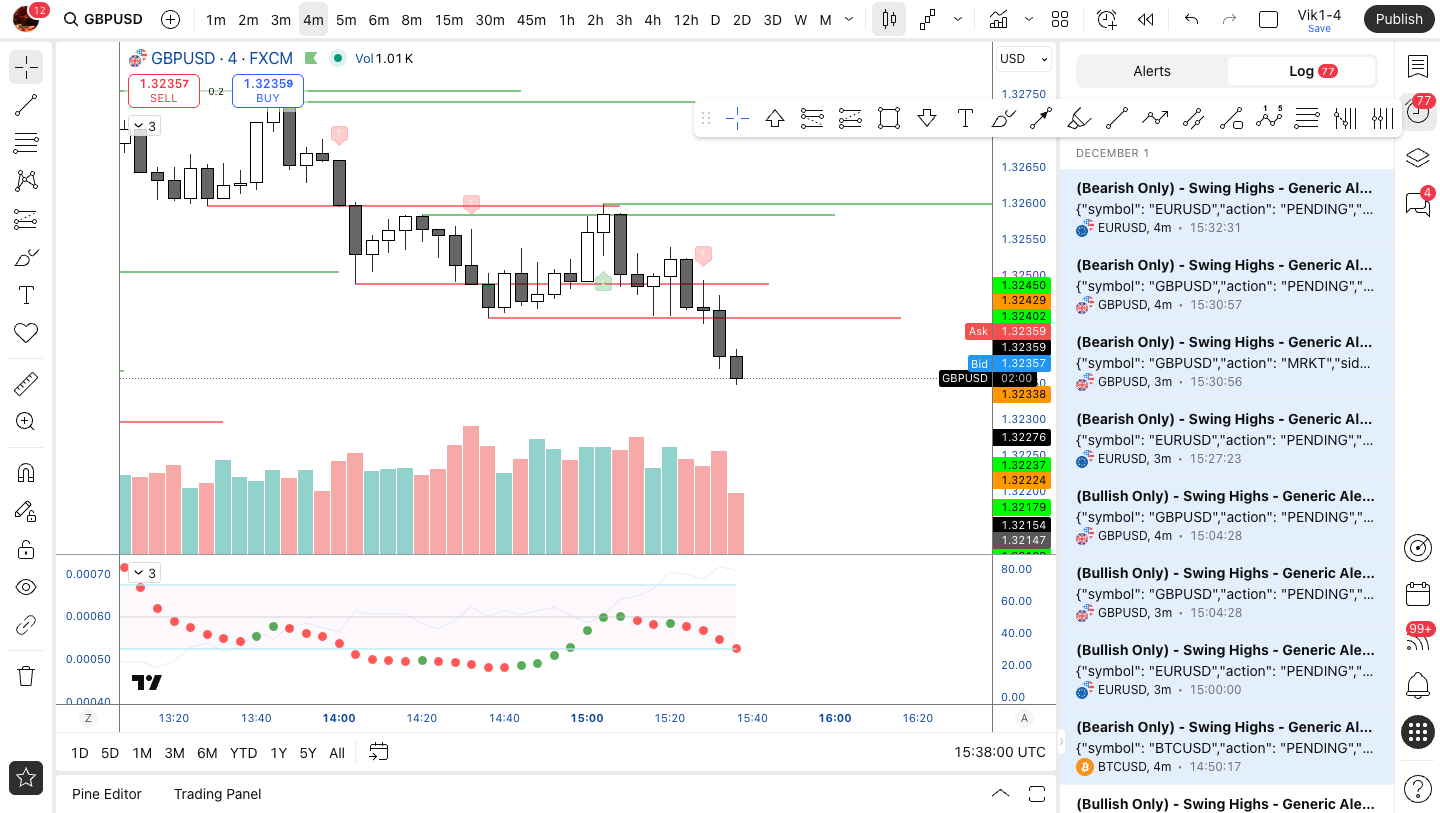
Task: Select the rectangle tool in floating toolbar
Action: pos(889,119)
